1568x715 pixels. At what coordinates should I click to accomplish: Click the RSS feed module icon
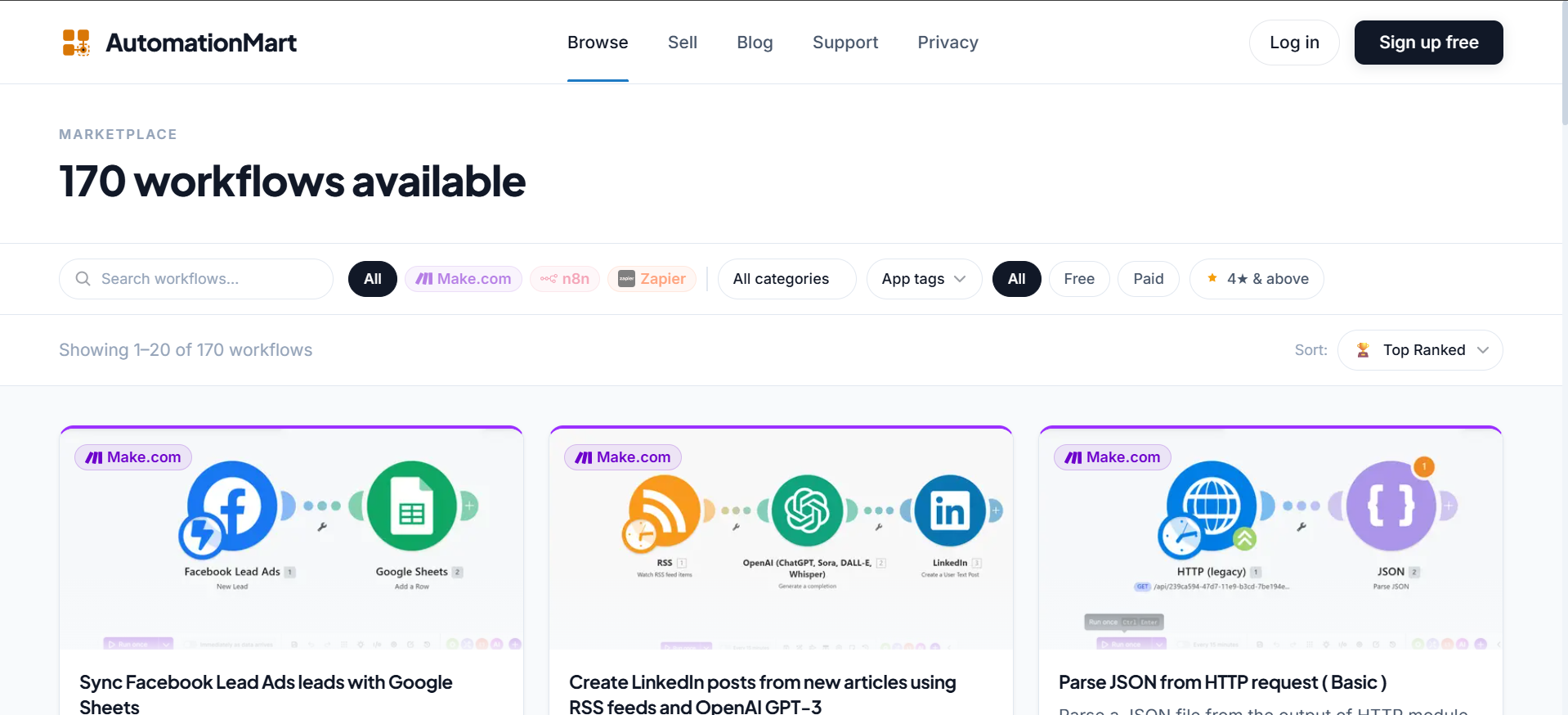tap(665, 511)
